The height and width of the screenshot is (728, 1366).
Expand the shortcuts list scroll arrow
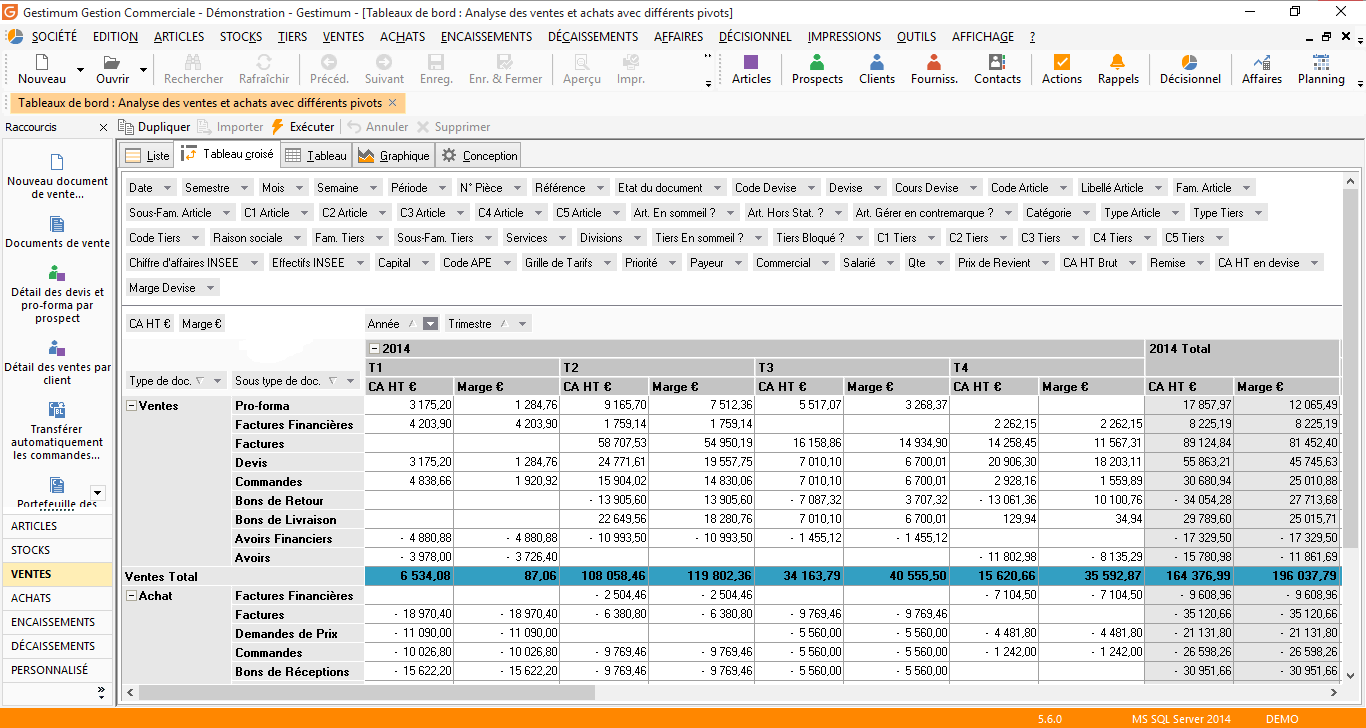97,492
